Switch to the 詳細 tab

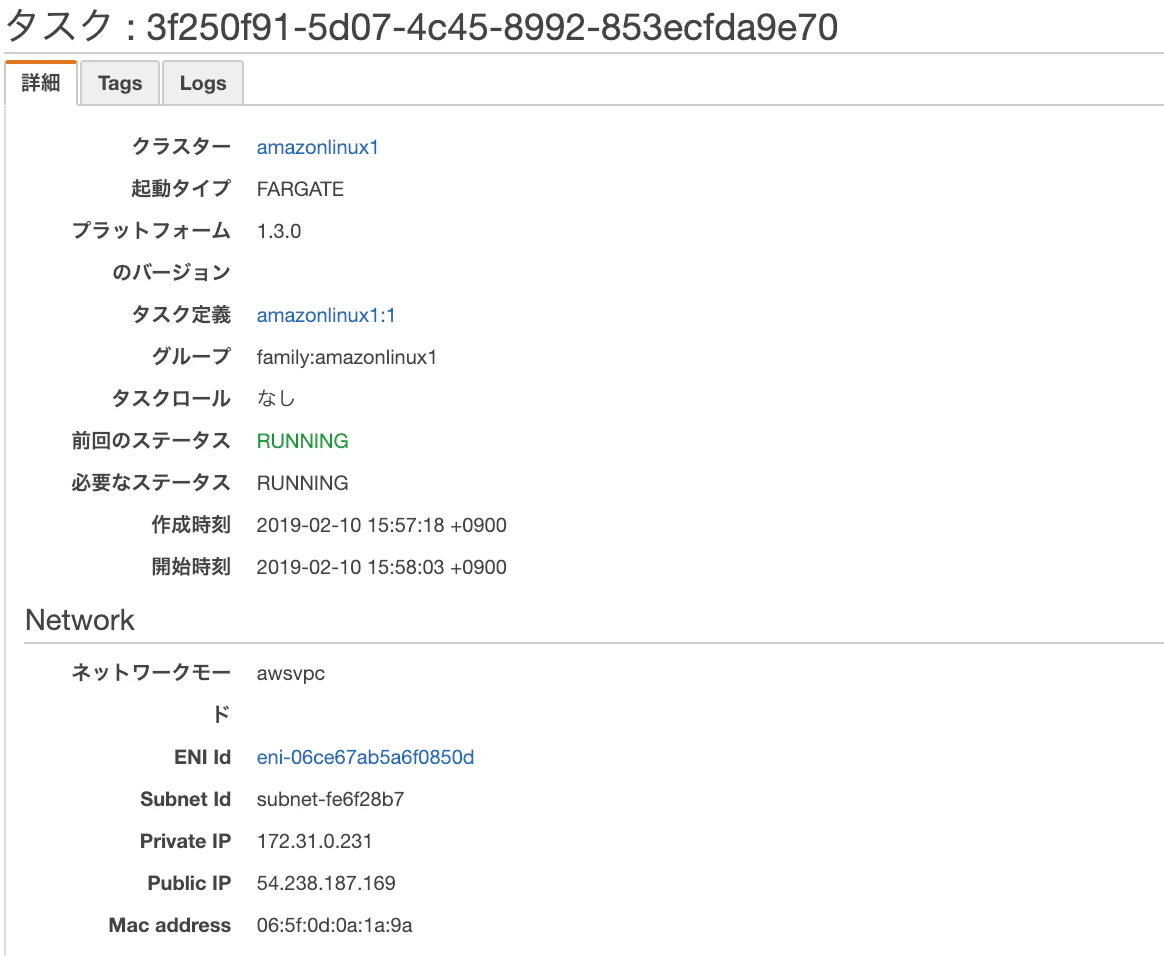(41, 82)
